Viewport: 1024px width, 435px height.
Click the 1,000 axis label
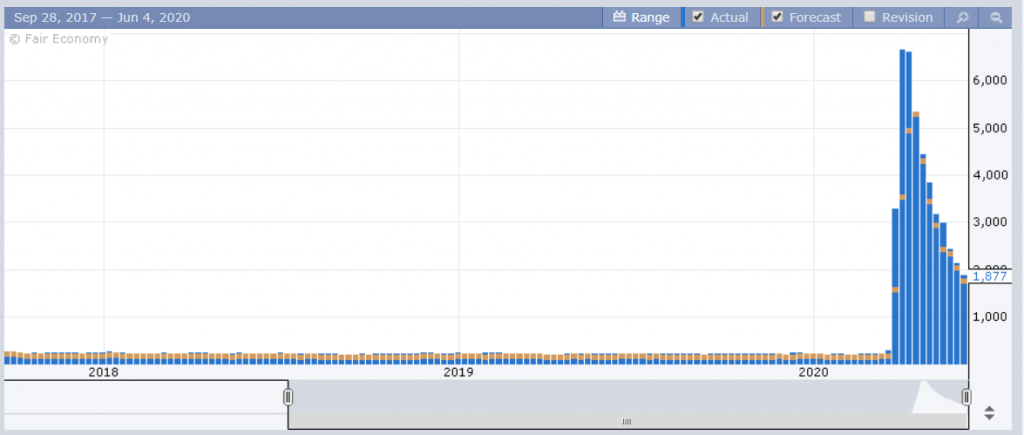(x=990, y=317)
